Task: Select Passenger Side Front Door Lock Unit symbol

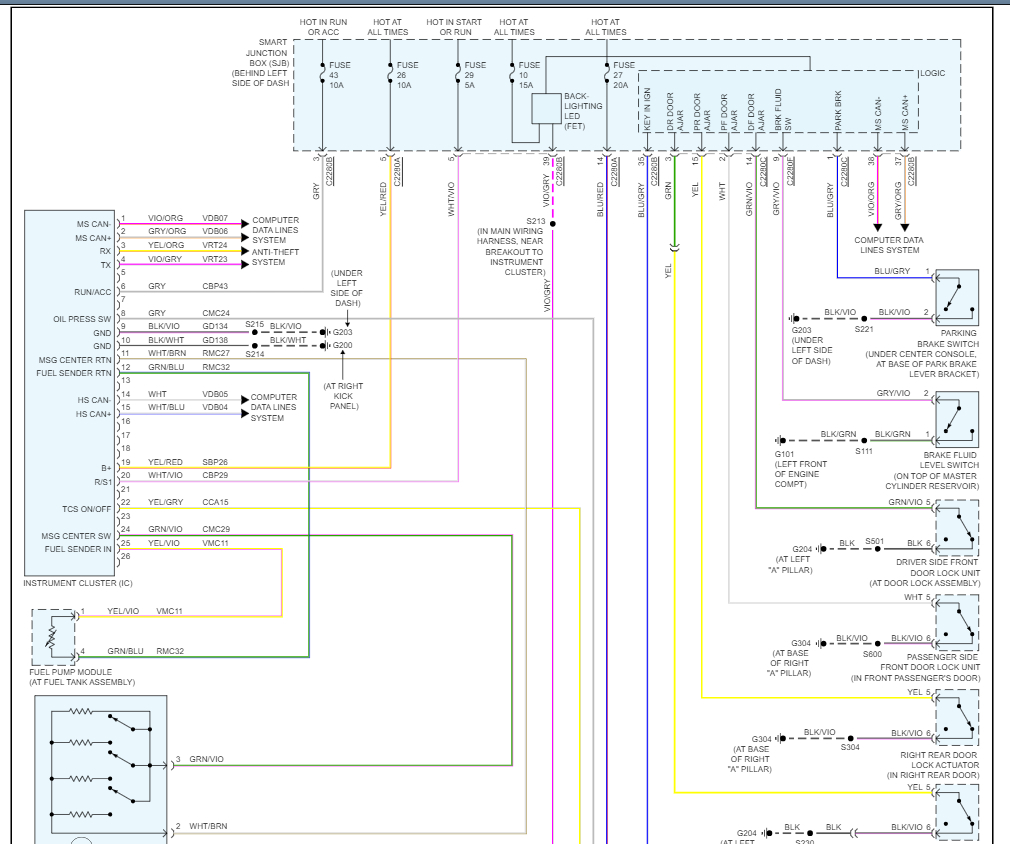Action: point(957,625)
